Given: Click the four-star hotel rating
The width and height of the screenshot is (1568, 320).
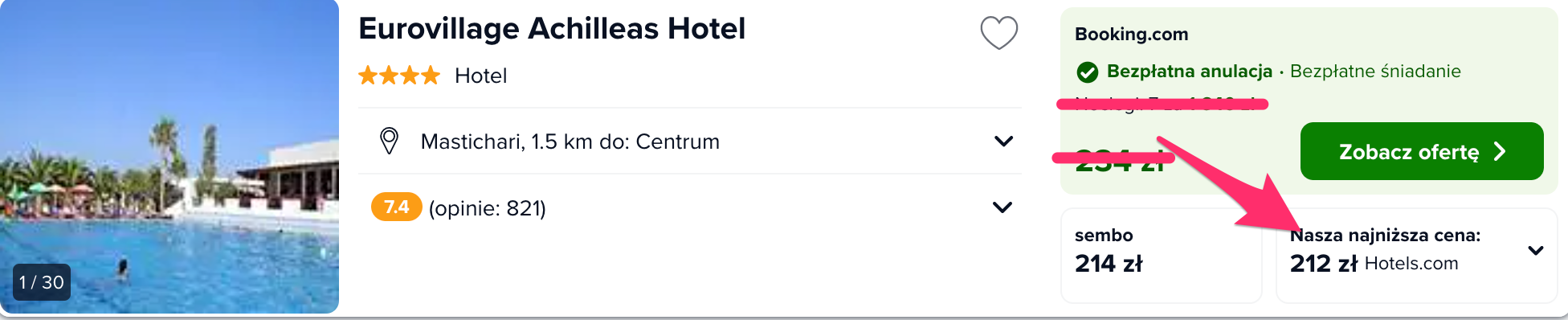Looking at the screenshot, I should pos(399,76).
